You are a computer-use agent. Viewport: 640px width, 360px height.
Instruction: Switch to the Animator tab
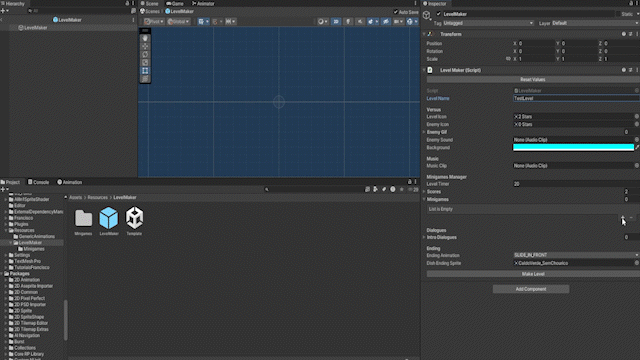[x=203, y=3]
